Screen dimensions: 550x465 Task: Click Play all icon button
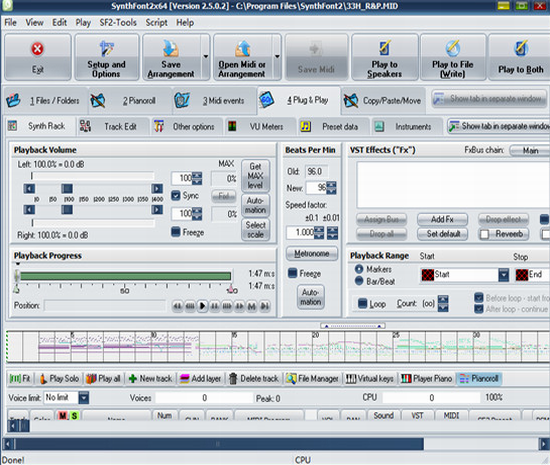(103, 378)
